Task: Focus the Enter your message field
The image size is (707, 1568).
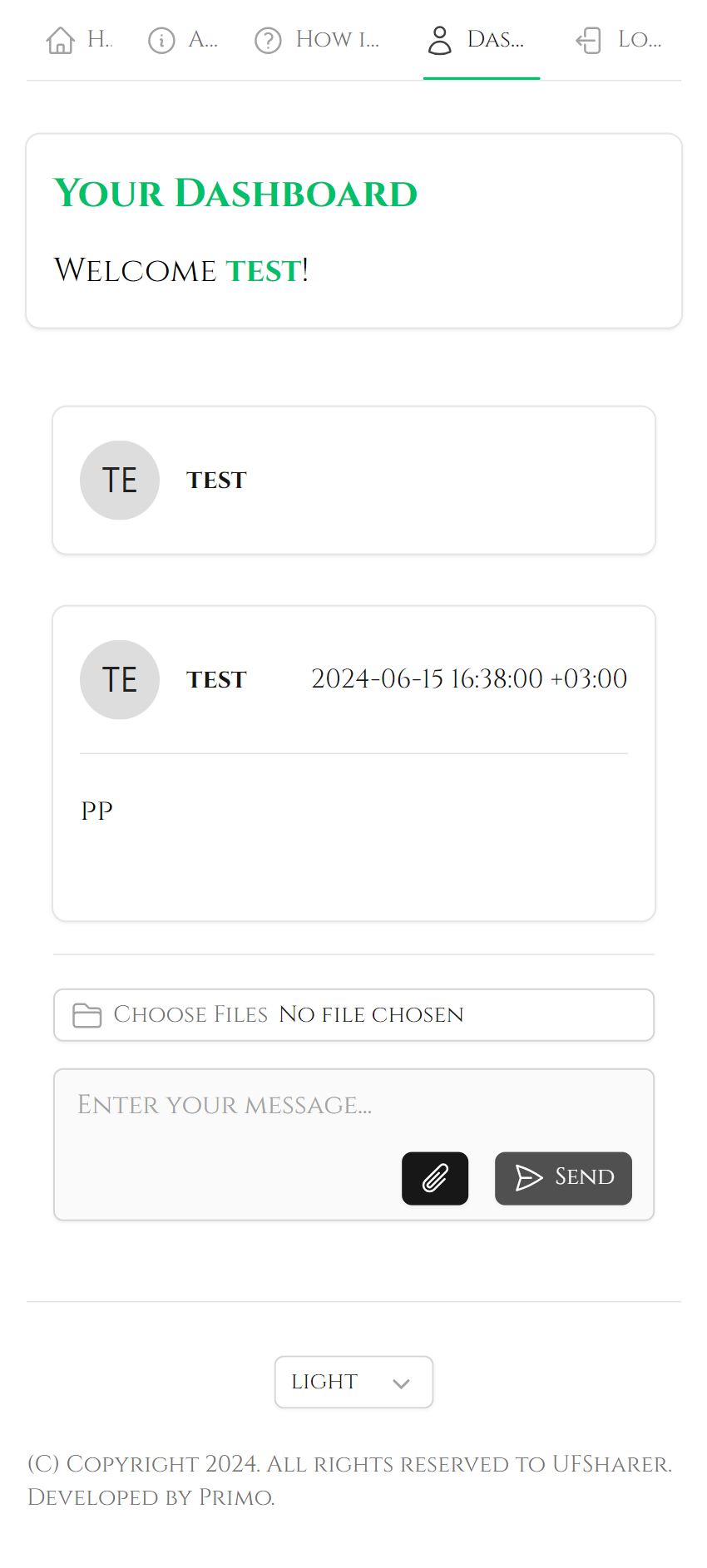Action: (353, 1145)
